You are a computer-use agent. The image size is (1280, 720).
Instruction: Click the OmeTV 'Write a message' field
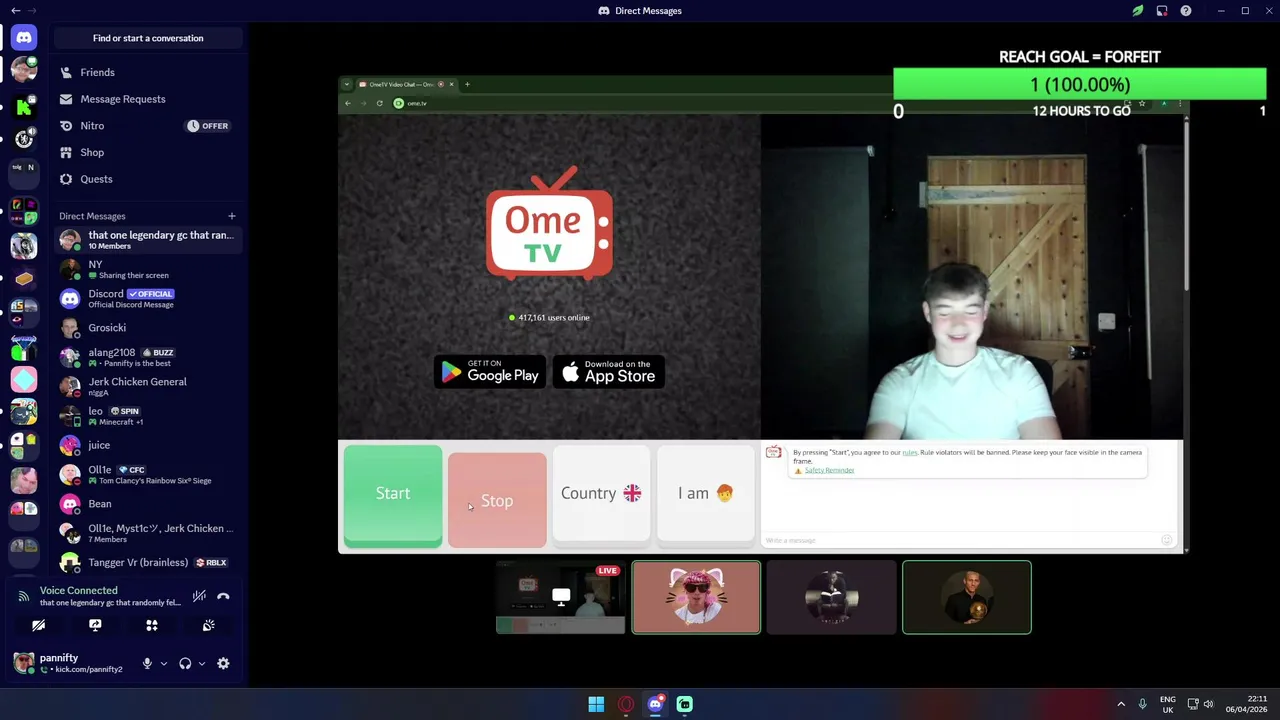click(960, 540)
